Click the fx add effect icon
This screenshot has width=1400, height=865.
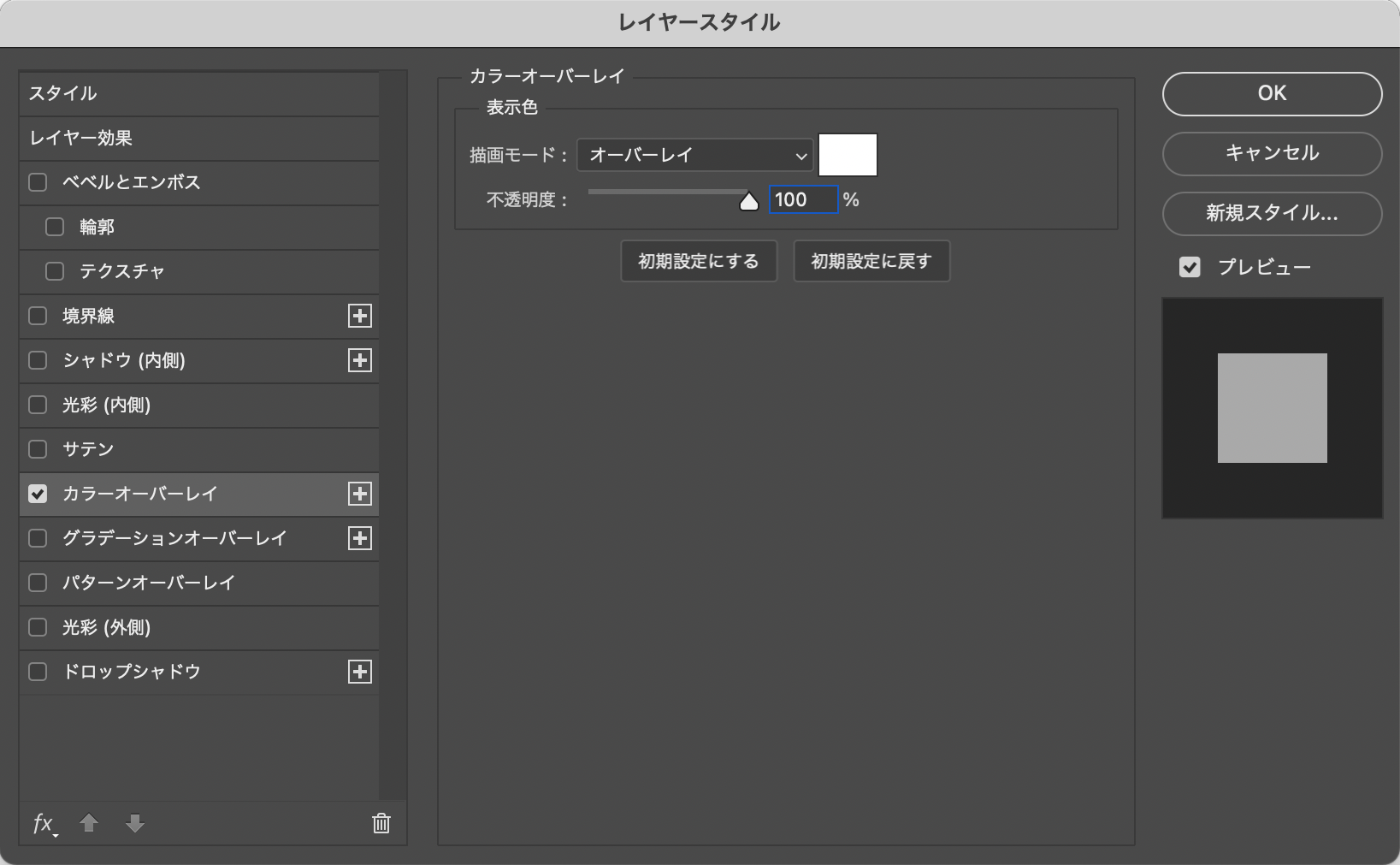coord(44,823)
